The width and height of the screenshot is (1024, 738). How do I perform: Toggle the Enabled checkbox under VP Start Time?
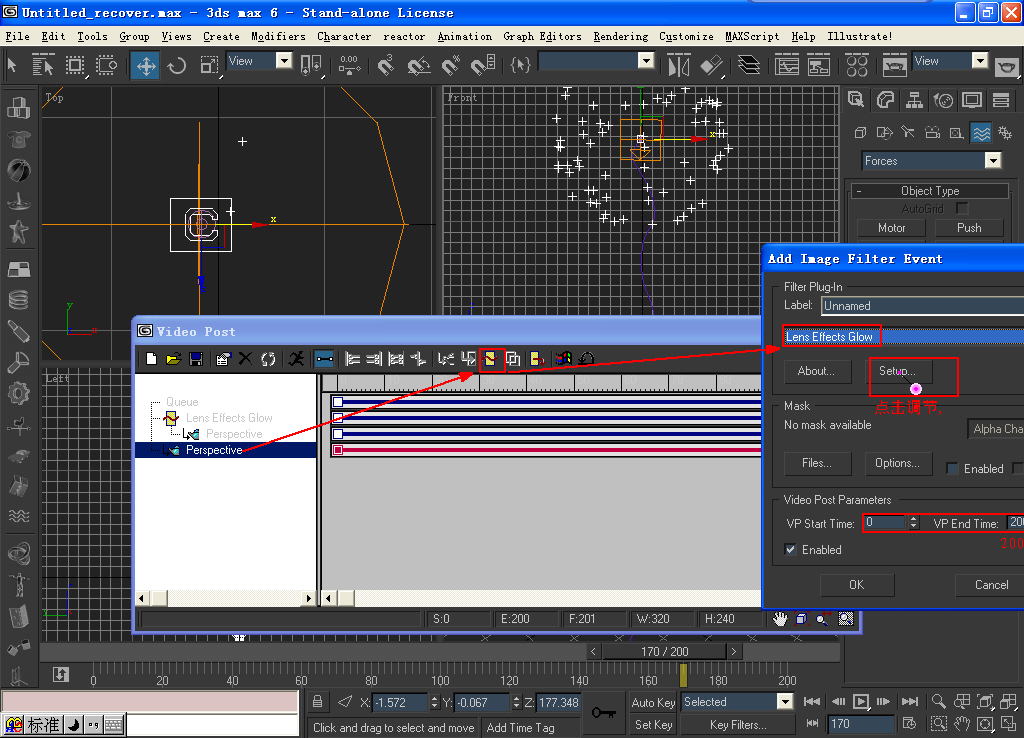(x=790, y=549)
